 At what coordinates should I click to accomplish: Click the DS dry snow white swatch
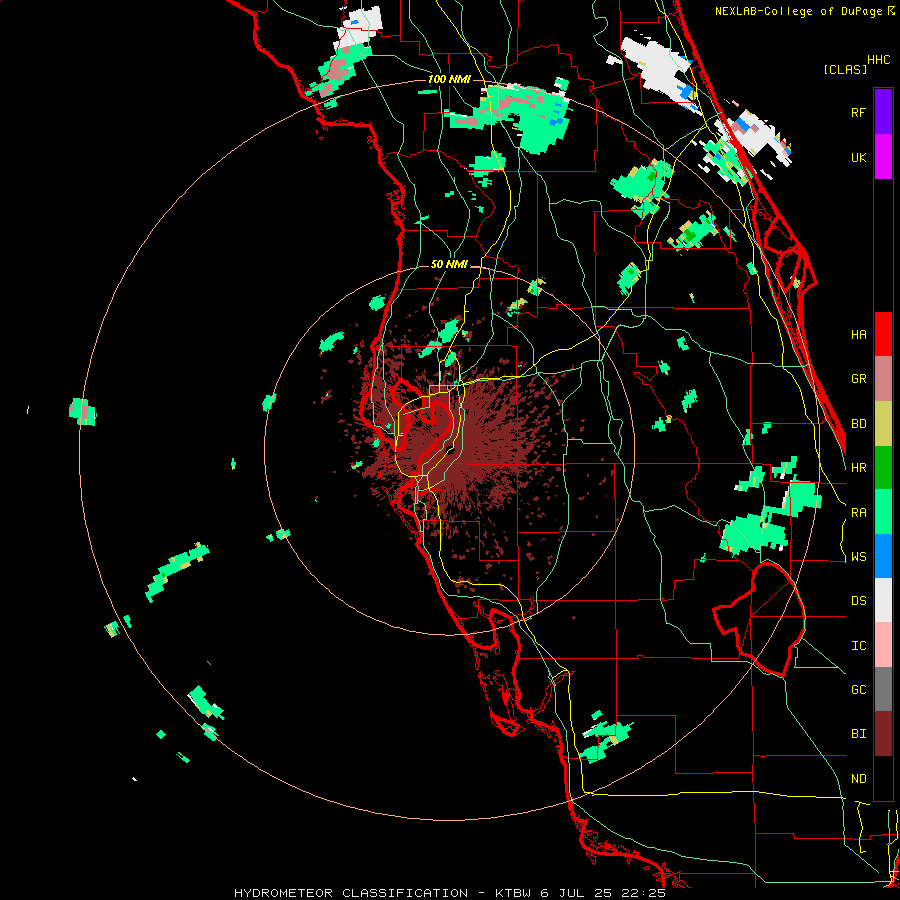883,600
